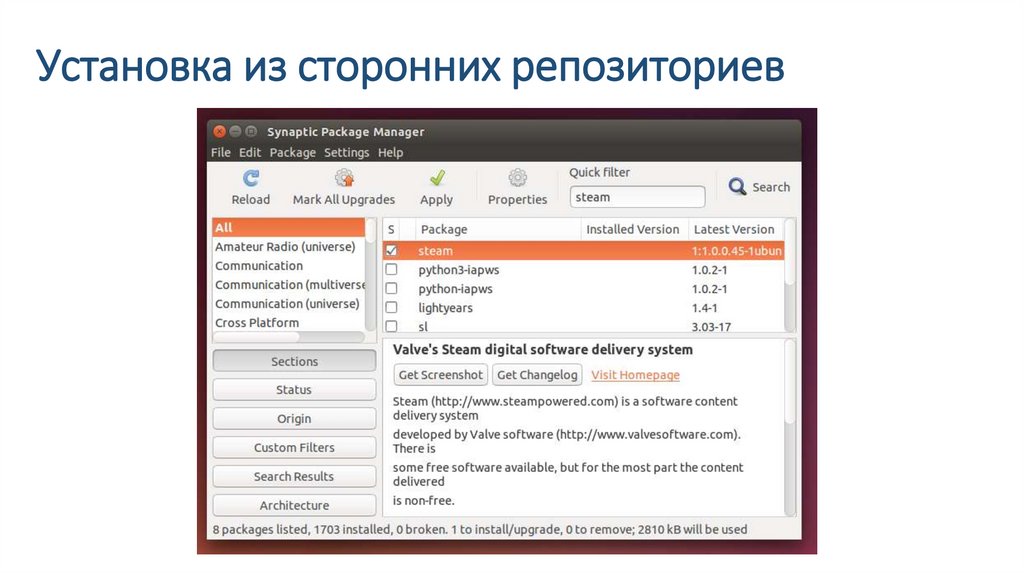The width and height of the screenshot is (1024, 574).
Task: Click the Quick filter text field
Action: click(x=637, y=197)
